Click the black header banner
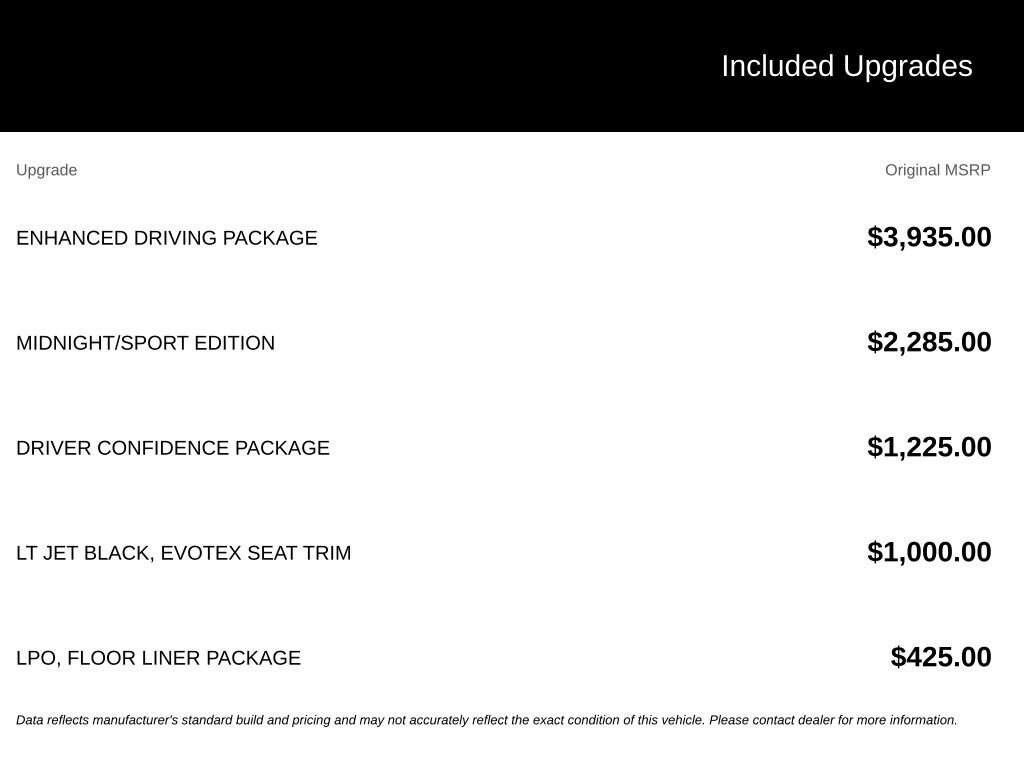 click(512, 66)
